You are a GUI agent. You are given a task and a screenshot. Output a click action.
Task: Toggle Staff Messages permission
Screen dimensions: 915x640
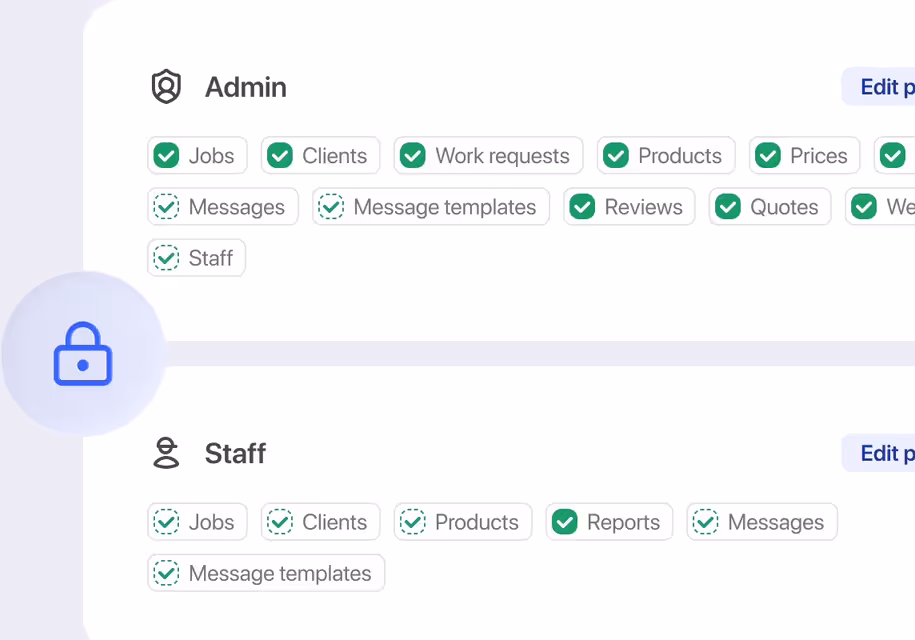(762, 522)
